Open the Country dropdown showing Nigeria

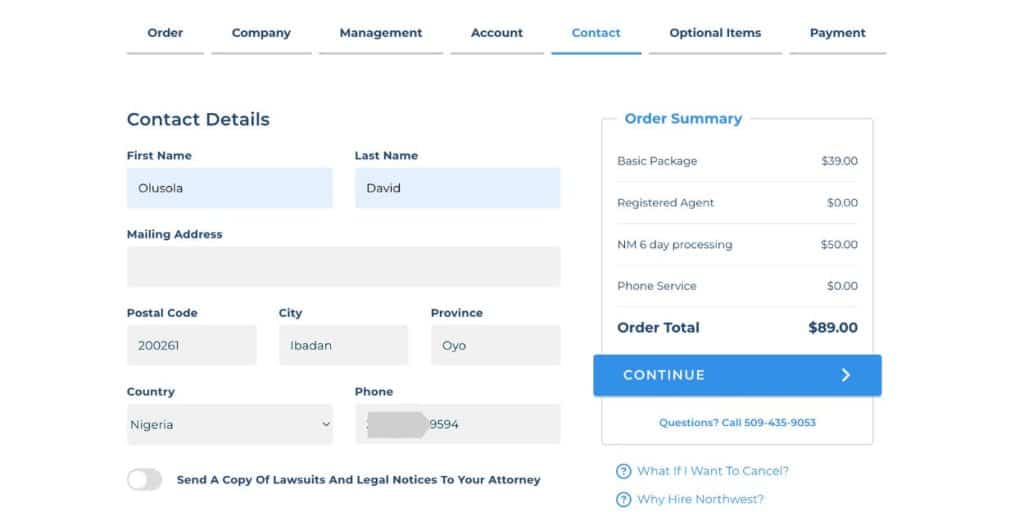coord(230,424)
